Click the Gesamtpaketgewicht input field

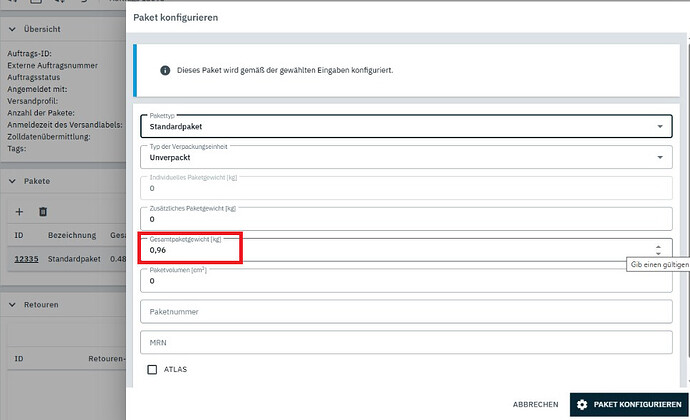pos(406,250)
